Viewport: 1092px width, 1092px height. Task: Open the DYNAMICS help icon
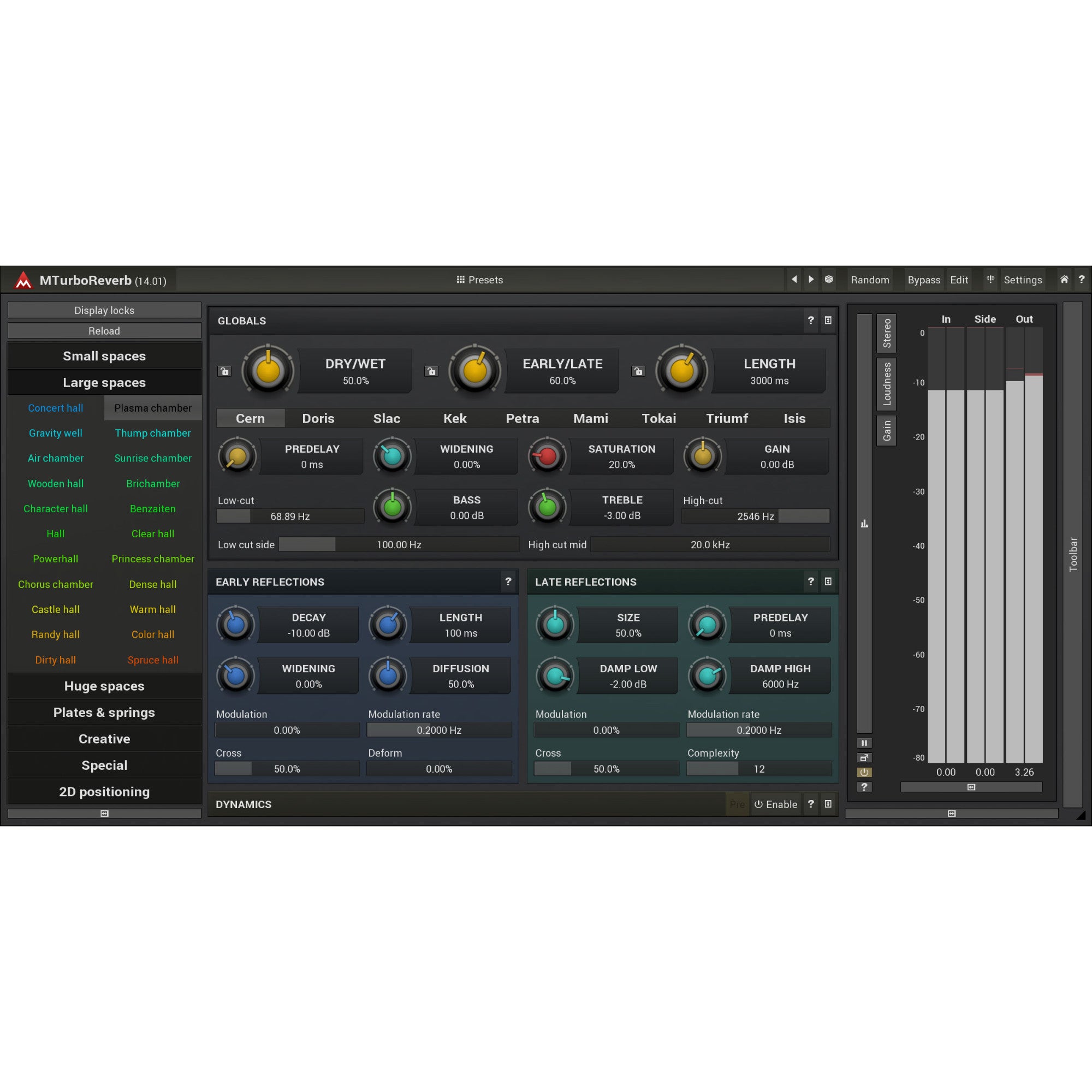pyautogui.click(x=811, y=804)
